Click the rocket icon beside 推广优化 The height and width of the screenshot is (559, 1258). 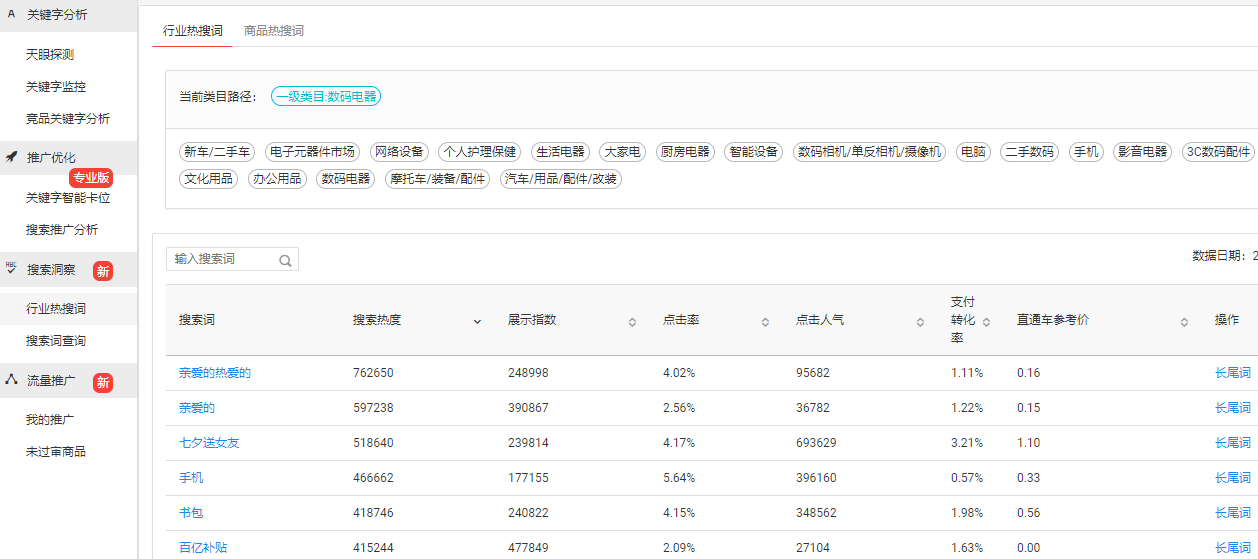(11, 157)
